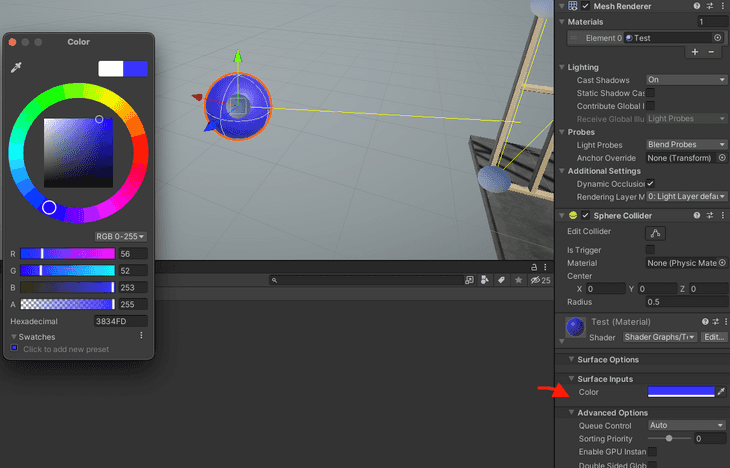This screenshot has height=468, width=730.
Task: Open Mesh Renderer component three-dot menu
Action: point(723,6)
